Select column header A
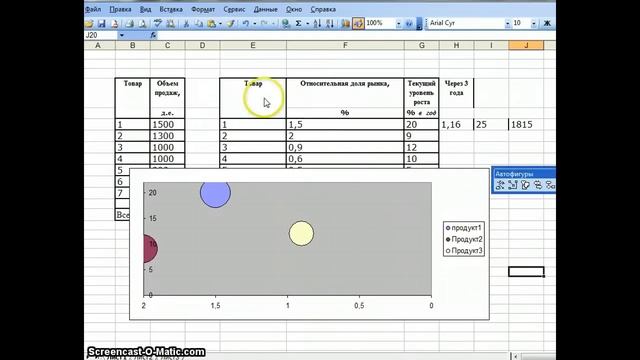Image resolution: width=640 pixels, height=360 pixels. (98, 45)
